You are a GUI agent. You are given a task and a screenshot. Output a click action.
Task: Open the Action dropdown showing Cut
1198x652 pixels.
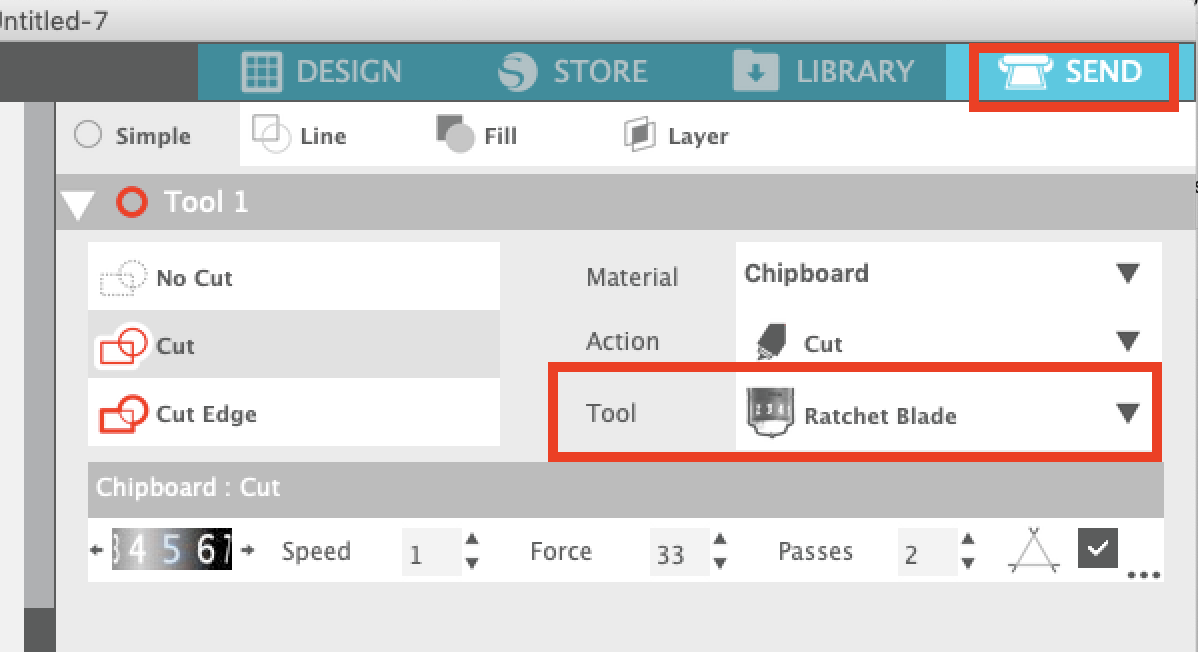[1131, 341]
